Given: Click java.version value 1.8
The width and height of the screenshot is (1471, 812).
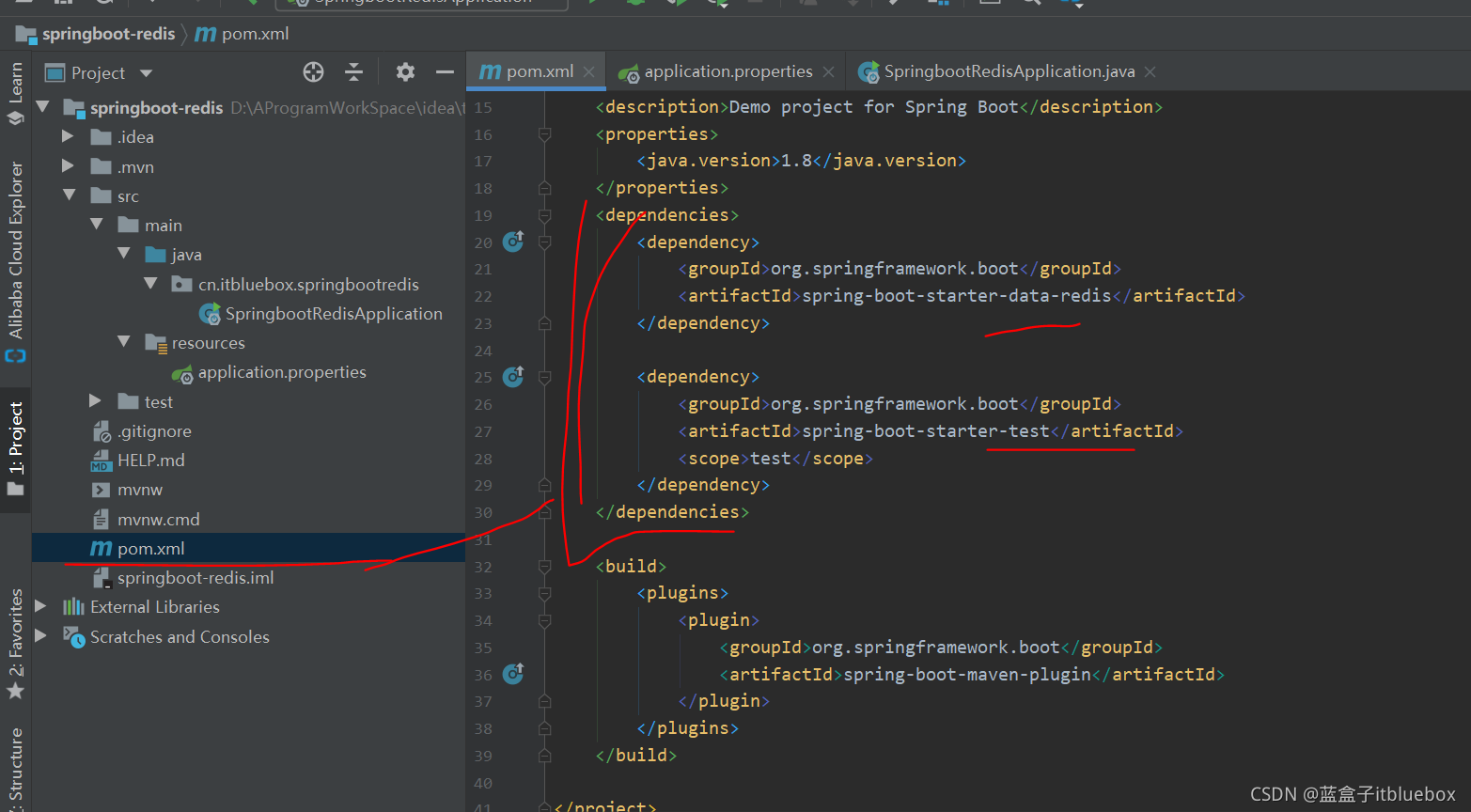Looking at the screenshot, I should (796, 161).
